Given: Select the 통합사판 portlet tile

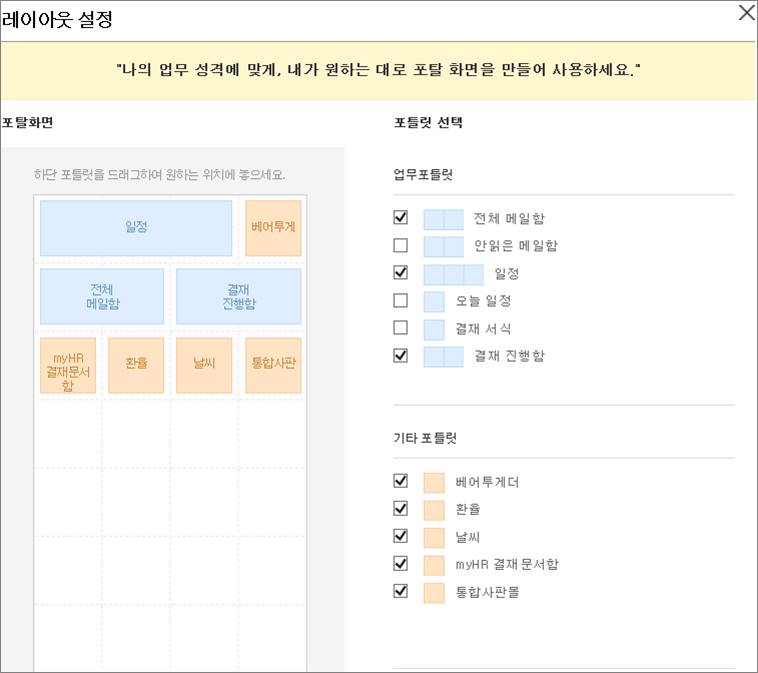Looking at the screenshot, I should [x=273, y=366].
